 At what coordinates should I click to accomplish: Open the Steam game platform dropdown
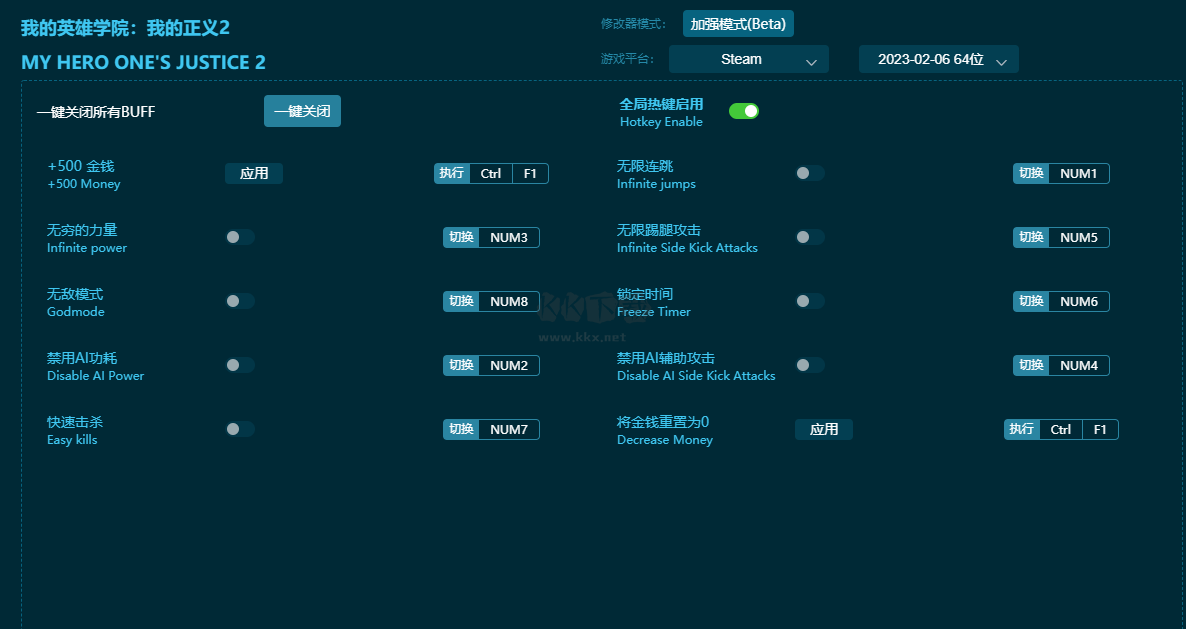[749, 59]
